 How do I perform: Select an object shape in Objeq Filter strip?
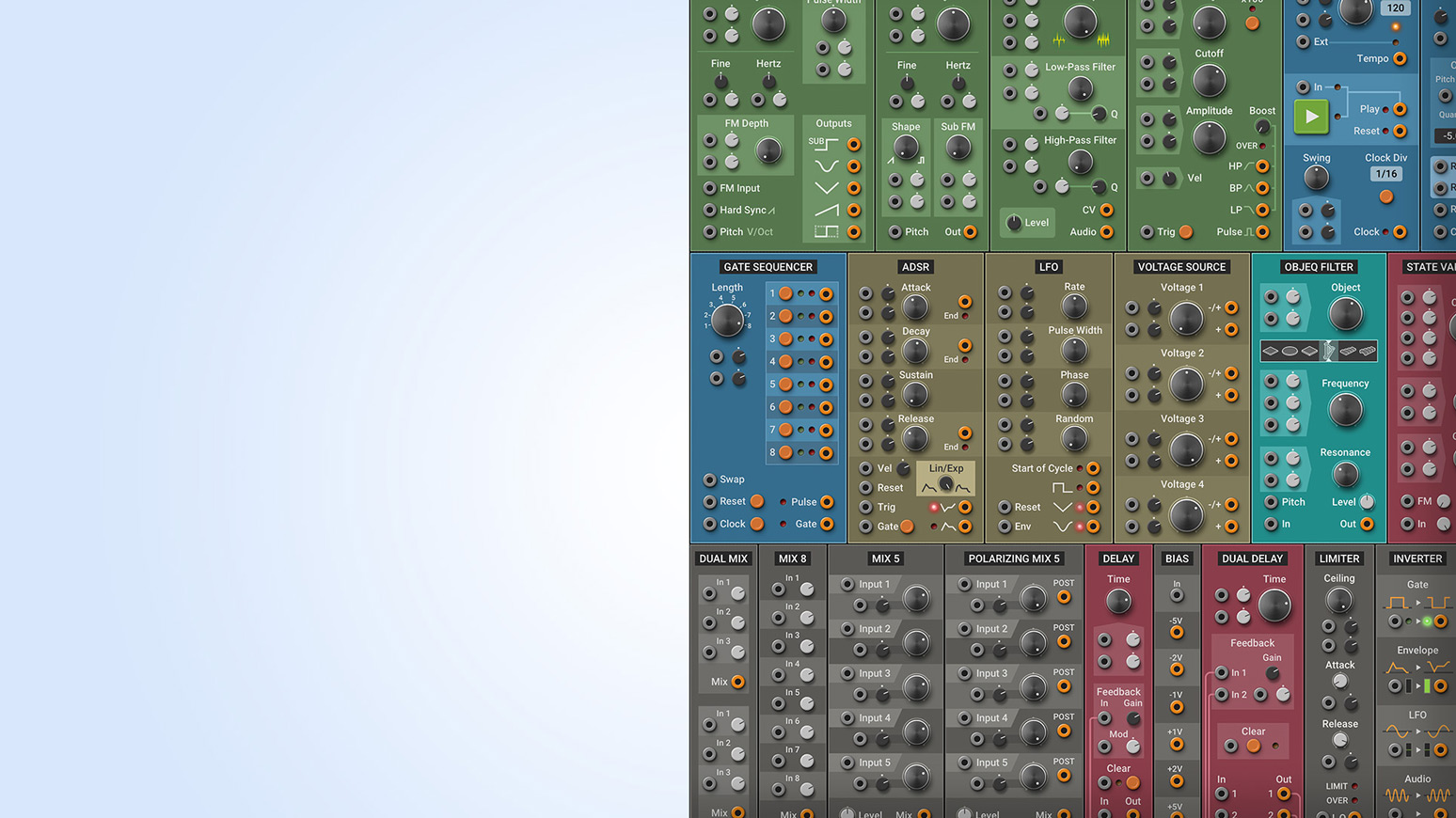click(1319, 351)
